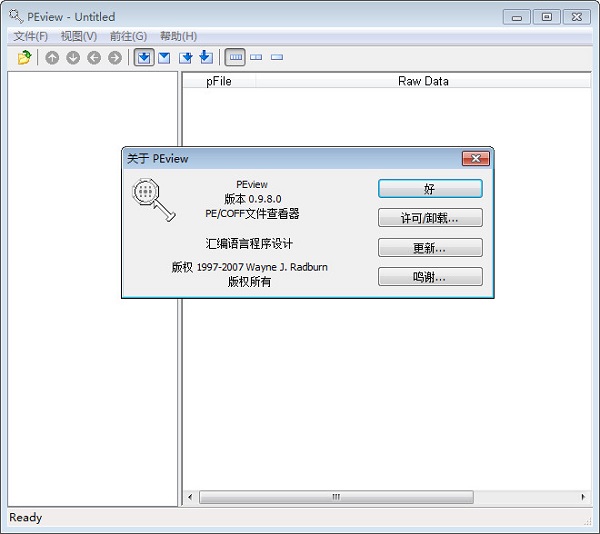Open the 帮助(H) menu
Viewport: 600px width, 534px height.
(x=178, y=36)
